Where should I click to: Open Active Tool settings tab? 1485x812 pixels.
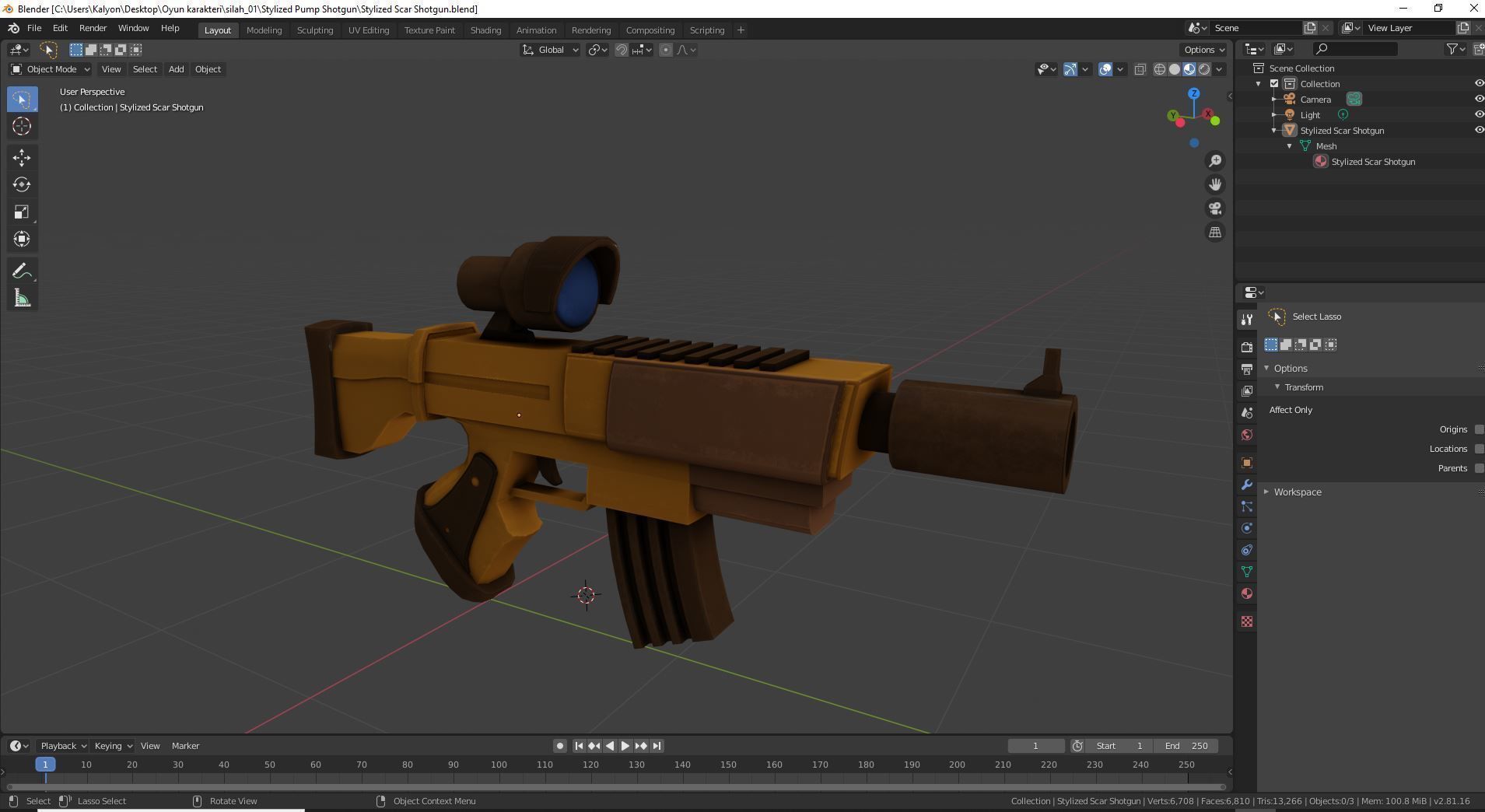1247,319
